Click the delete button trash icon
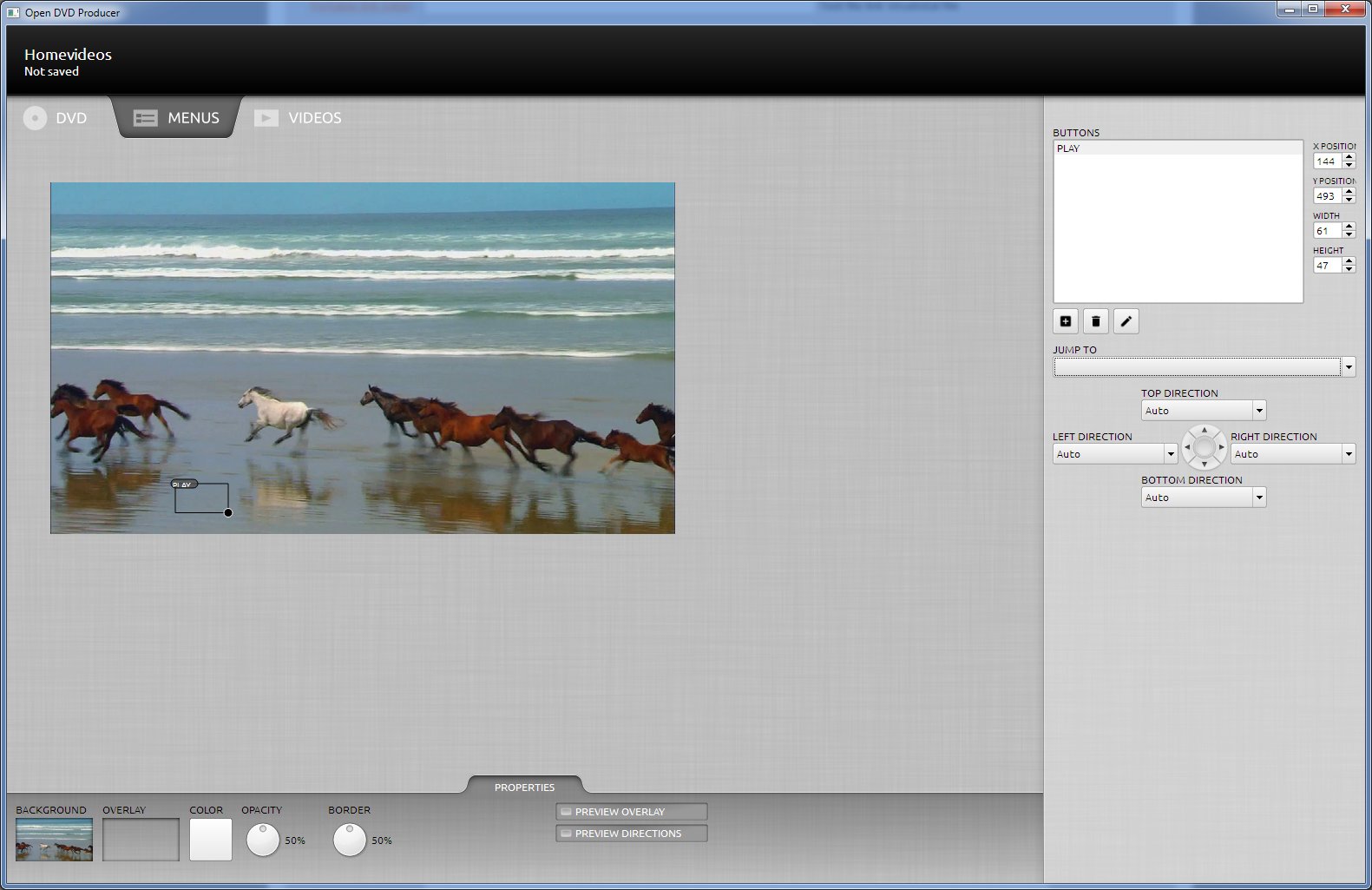 tap(1096, 321)
